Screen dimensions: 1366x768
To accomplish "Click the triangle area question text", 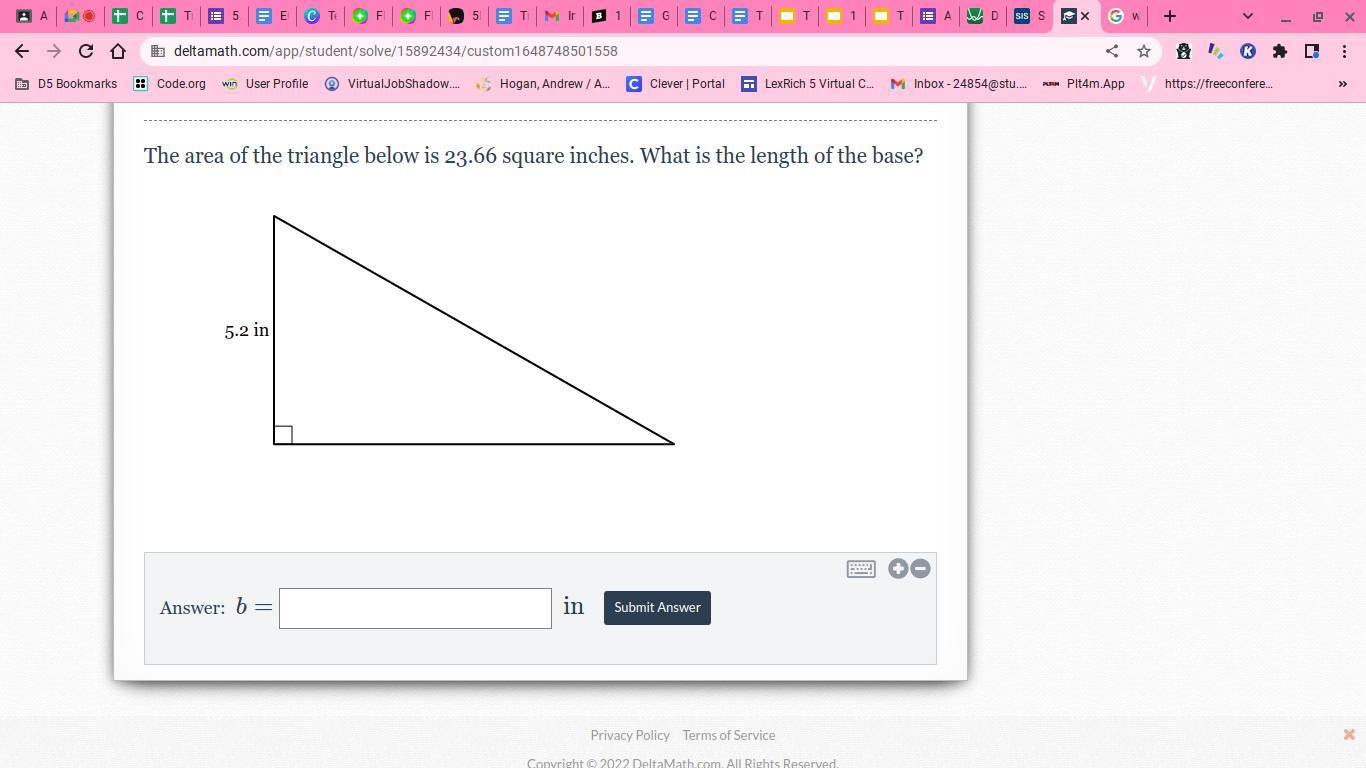I will (534, 156).
